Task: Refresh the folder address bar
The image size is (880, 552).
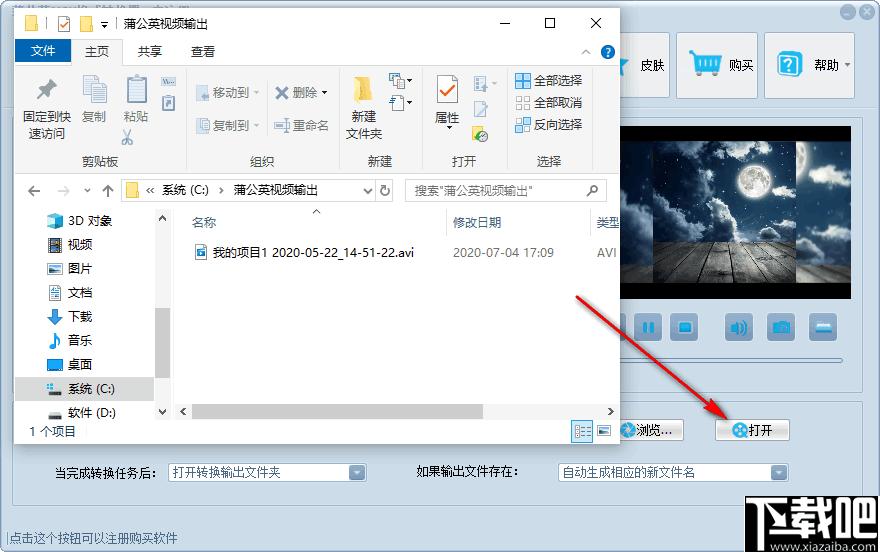Action: coord(385,191)
